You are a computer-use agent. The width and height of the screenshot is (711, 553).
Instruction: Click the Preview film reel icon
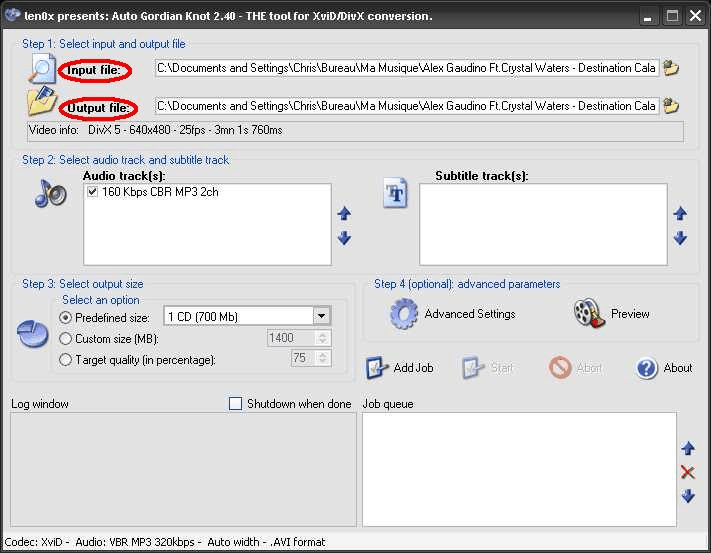[589, 313]
